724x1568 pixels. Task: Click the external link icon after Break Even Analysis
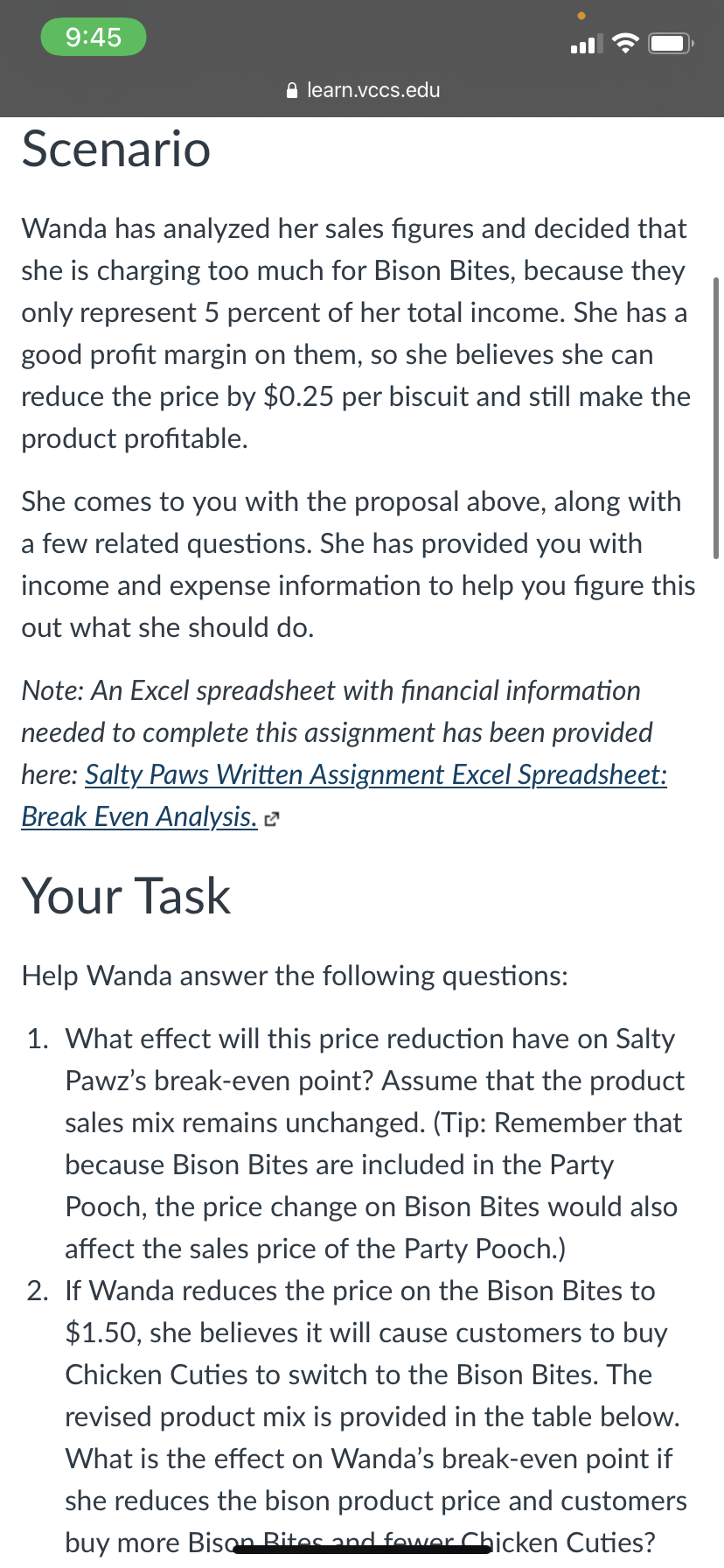click(272, 820)
